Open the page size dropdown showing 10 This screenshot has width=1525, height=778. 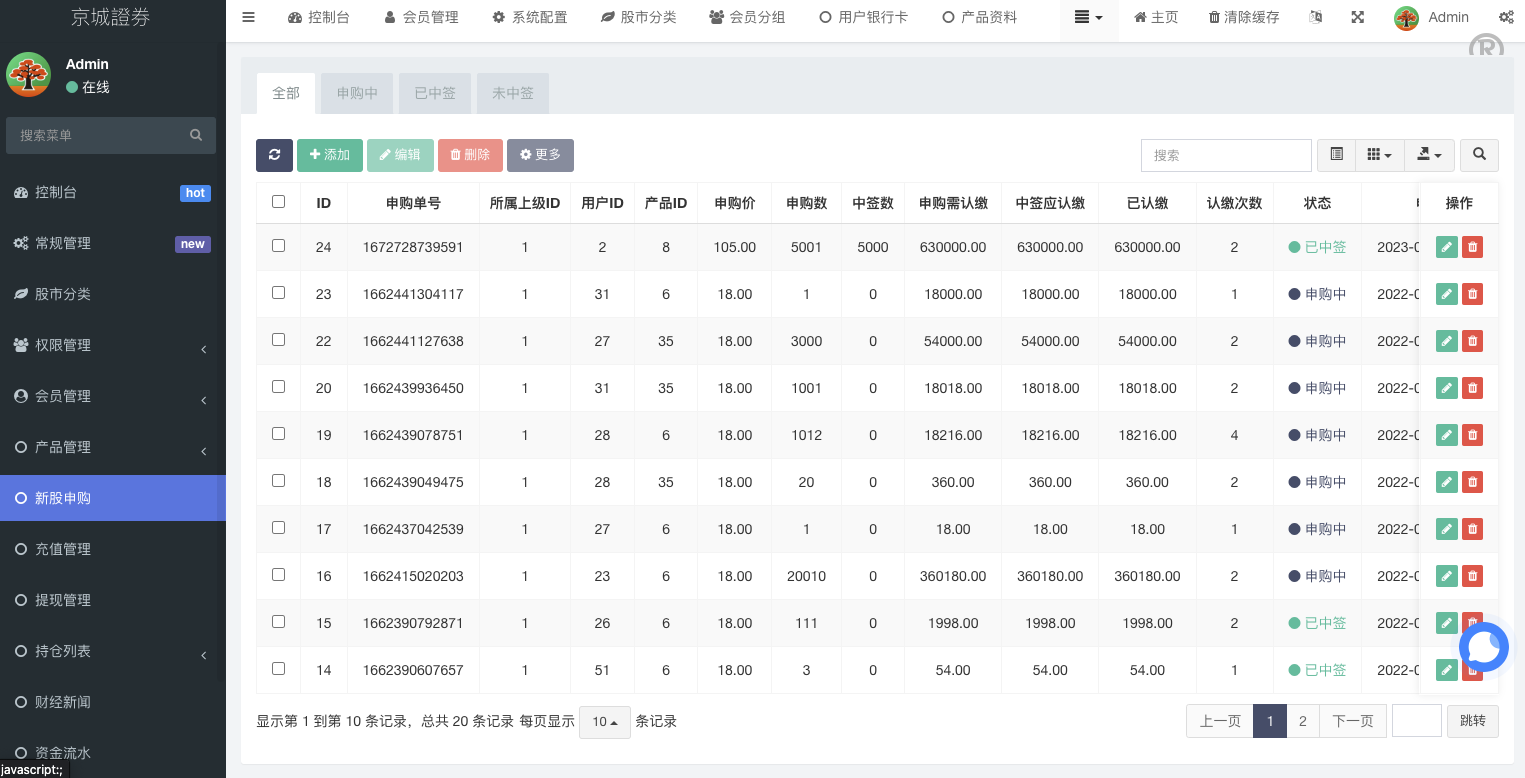coord(604,722)
